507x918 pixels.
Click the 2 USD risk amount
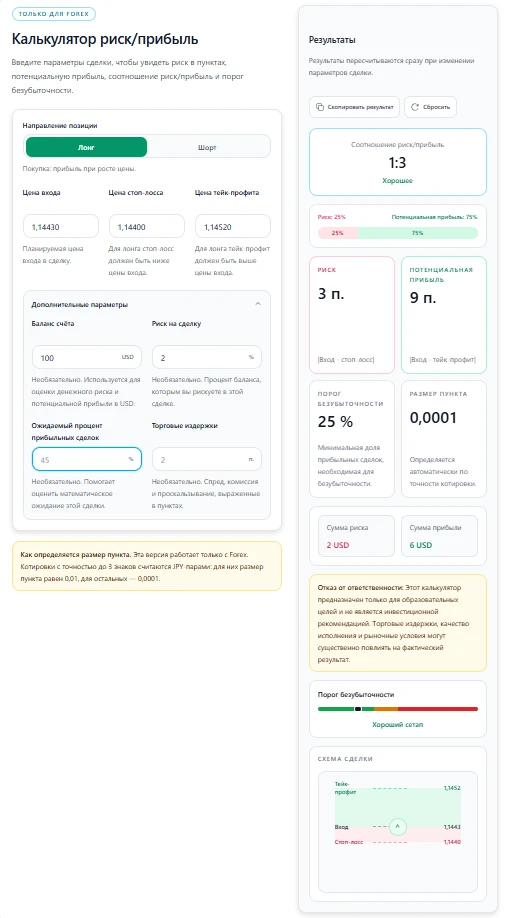tap(337, 545)
